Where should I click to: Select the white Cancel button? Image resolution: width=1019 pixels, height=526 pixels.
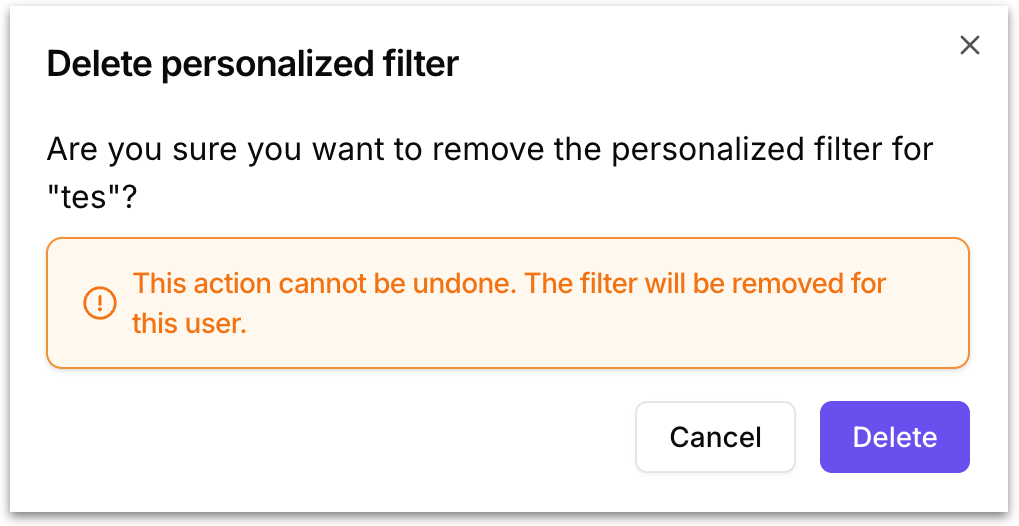pos(715,437)
